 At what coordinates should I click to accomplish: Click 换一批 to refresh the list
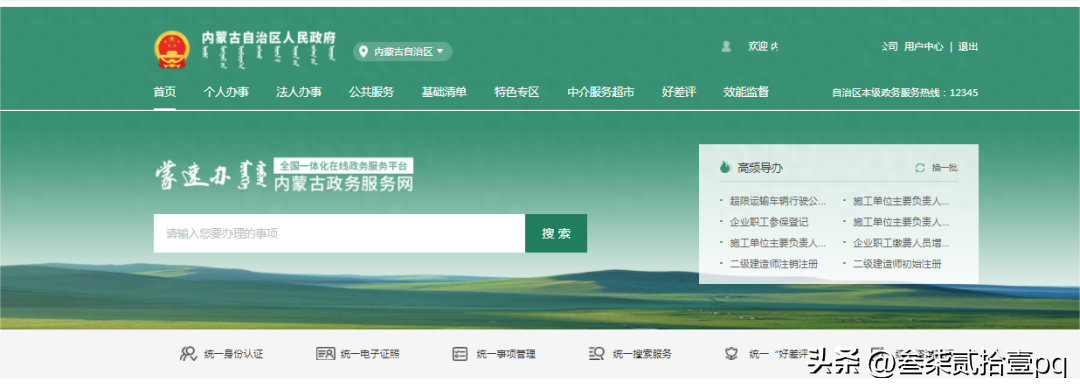[x=944, y=167]
